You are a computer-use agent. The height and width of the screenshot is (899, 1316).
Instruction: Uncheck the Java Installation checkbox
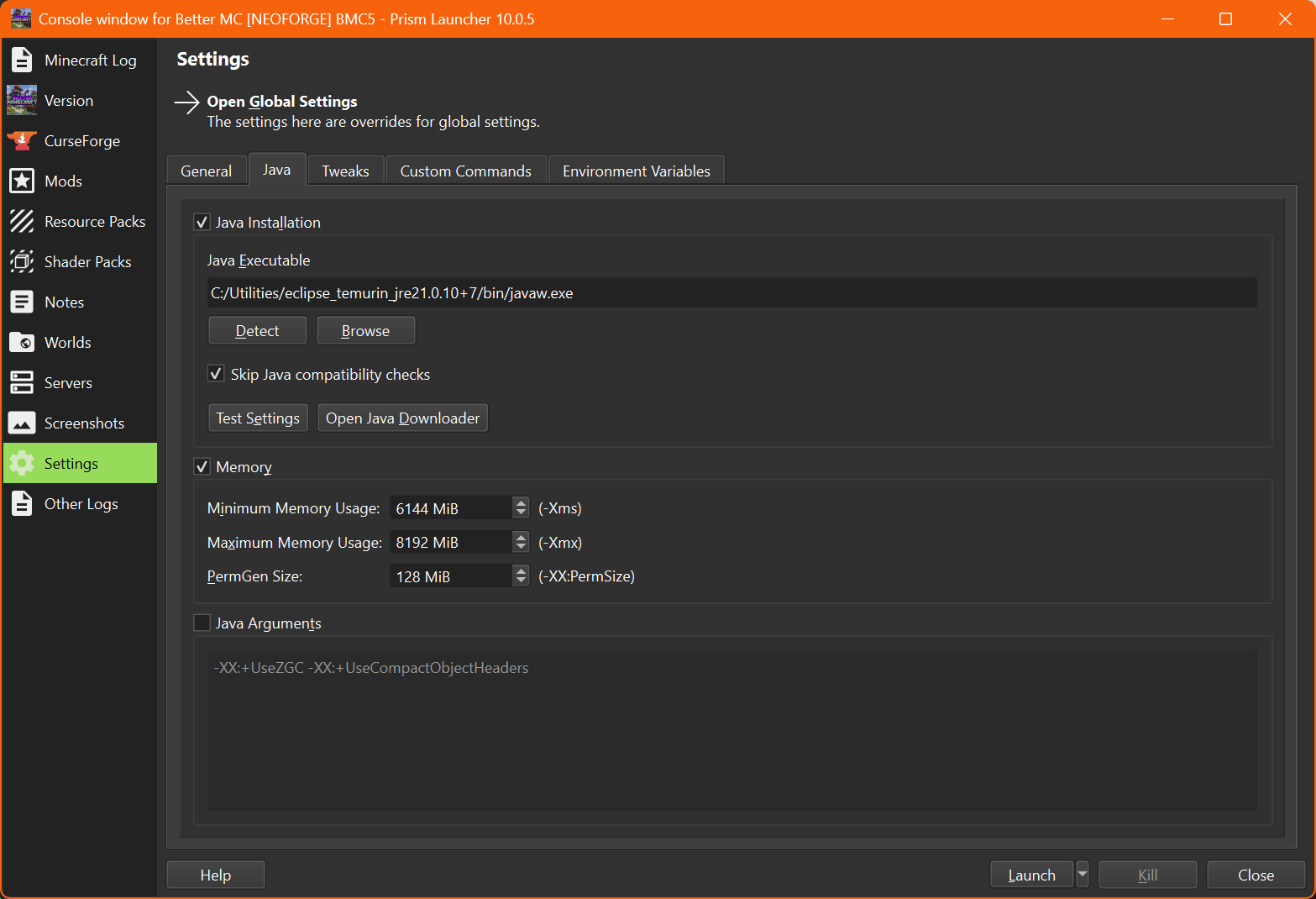tap(202, 223)
